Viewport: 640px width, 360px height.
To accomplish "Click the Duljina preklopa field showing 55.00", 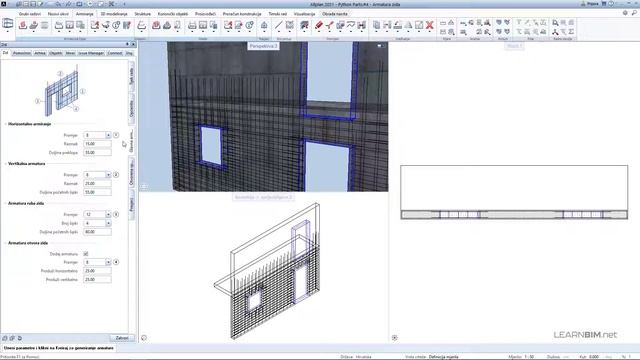I will pos(97,153).
